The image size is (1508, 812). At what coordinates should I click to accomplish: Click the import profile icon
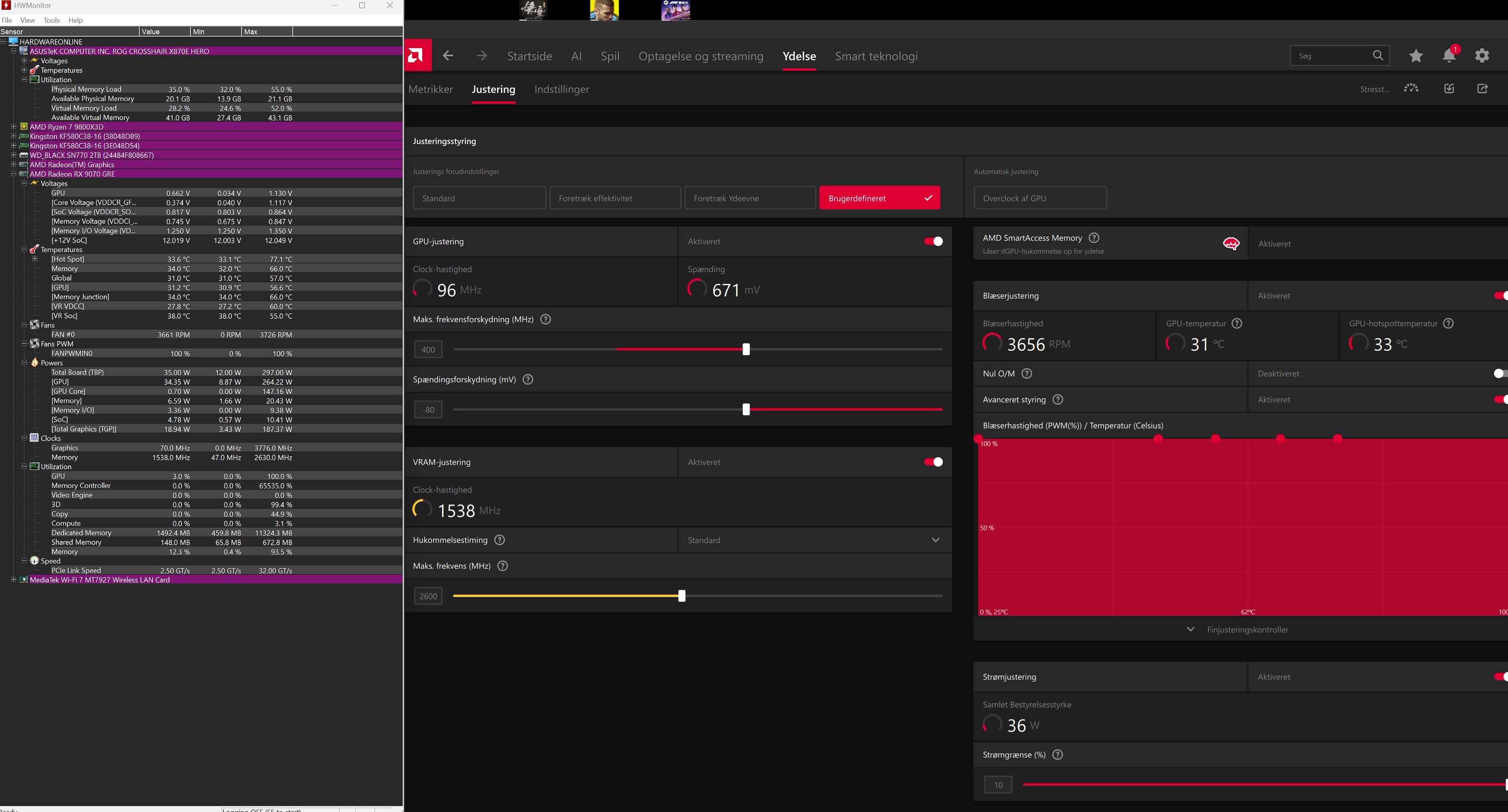click(1449, 89)
